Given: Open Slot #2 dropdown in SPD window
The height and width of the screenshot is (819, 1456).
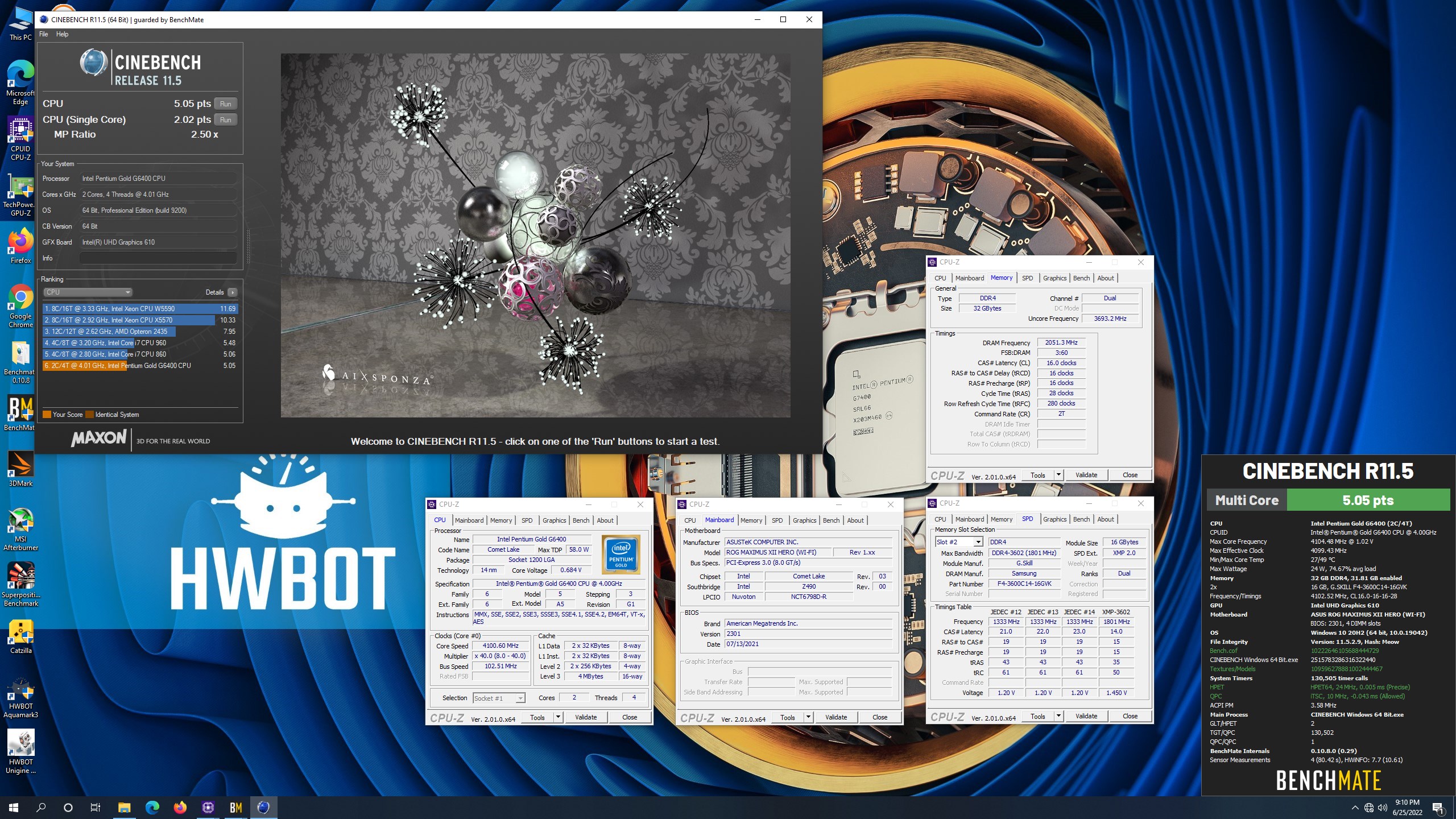Looking at the screenshot, I should pos(958,542).
